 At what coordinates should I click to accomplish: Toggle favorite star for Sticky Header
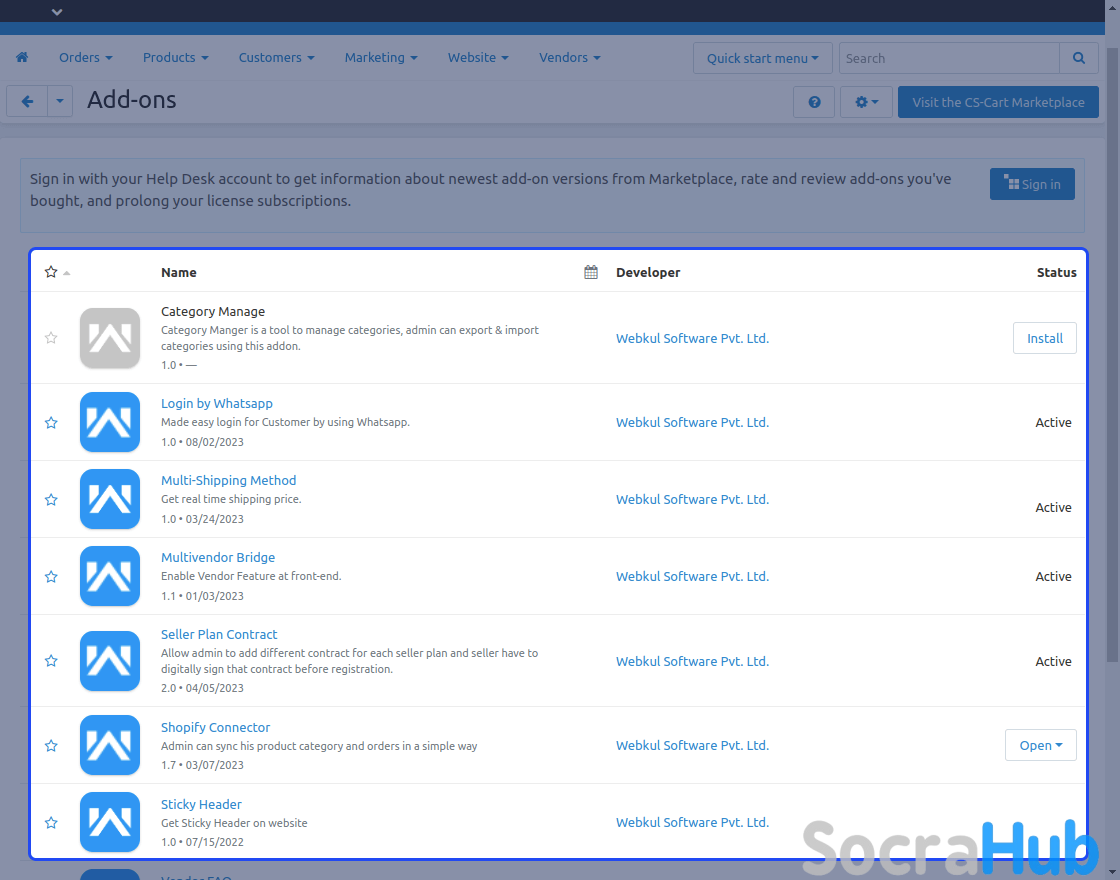click(51, 823)
